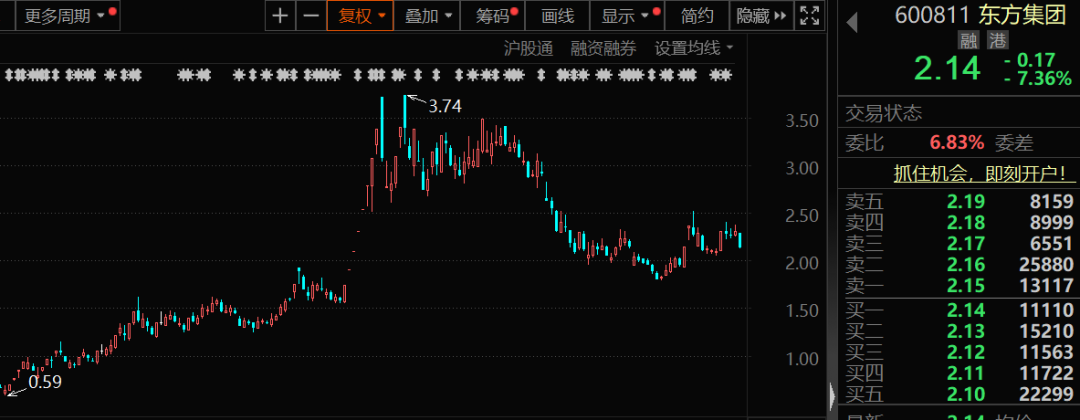The height and width of the screenshot is (420, 1080).
Task: Click 委差 label
Action: [1014, 143]
